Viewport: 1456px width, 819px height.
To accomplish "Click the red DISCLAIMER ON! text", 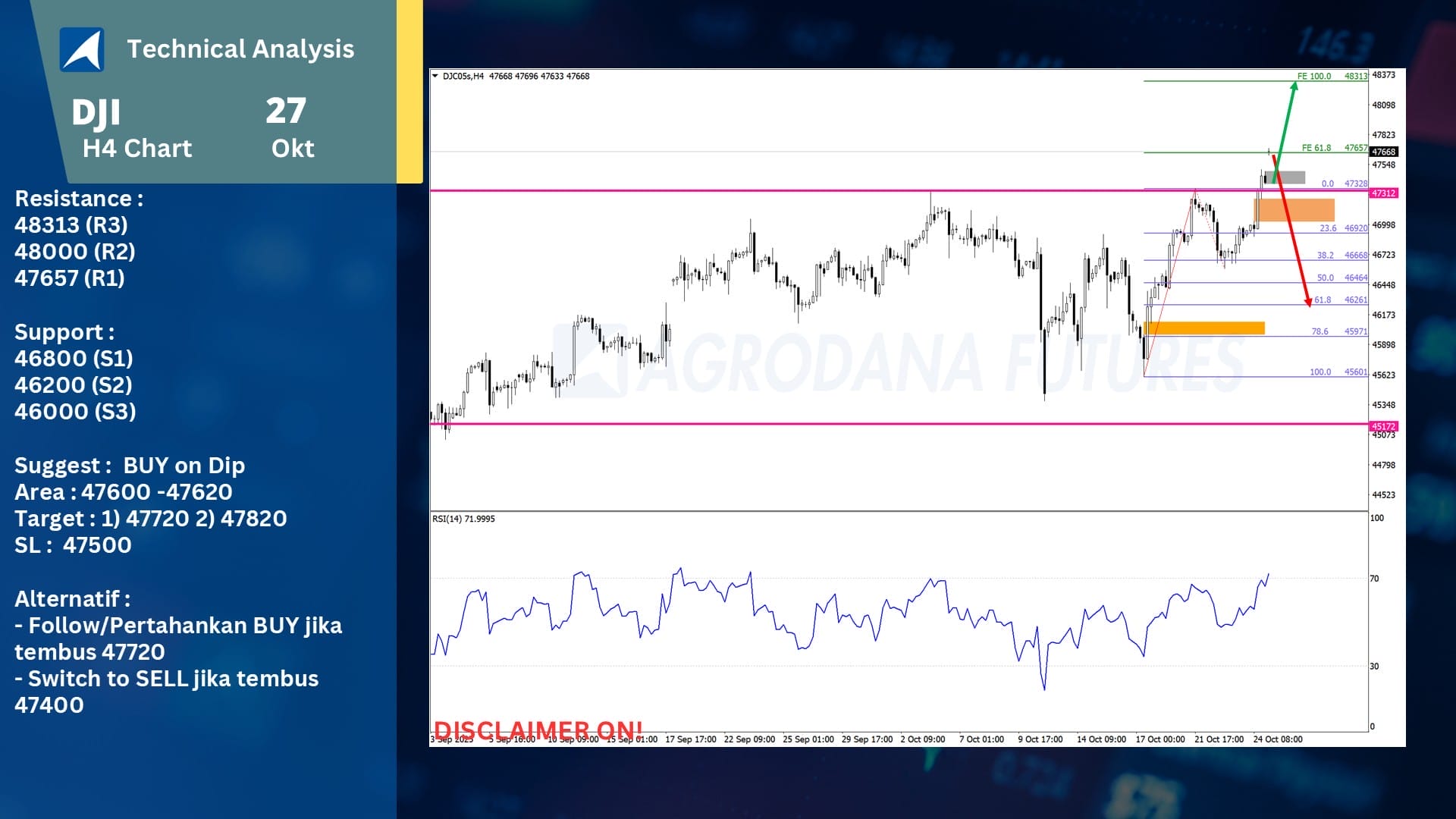I will 538,730.
